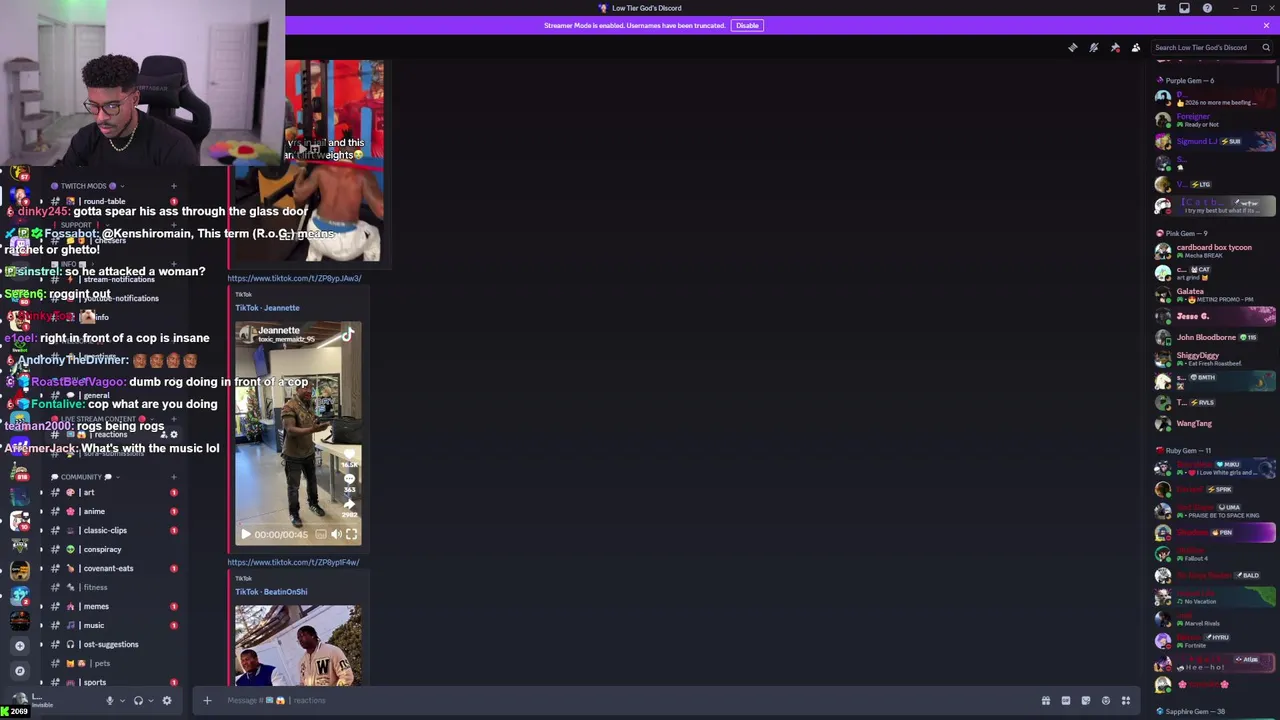The image size is (1280, 720).
Task: Toggle notification settings bell icon
Action: pos(1094,47)
